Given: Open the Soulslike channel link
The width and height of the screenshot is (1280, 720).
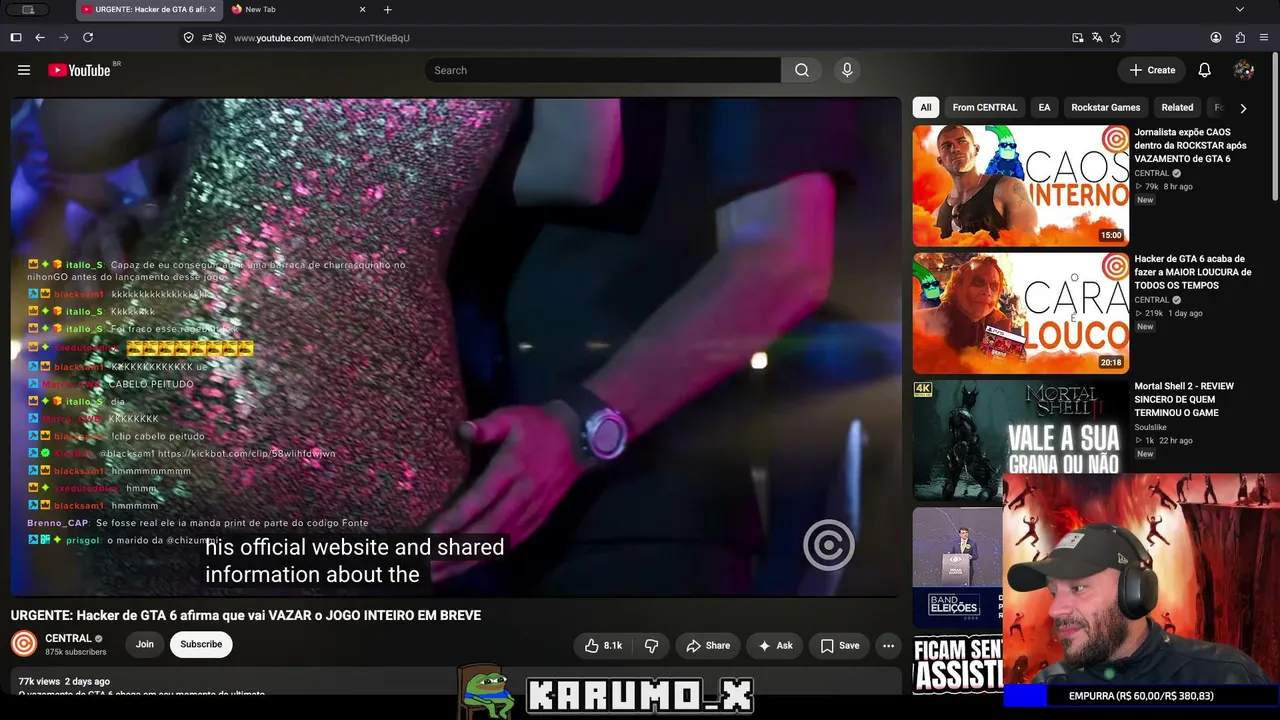Looking at the screenshot, I should pyautogui.click(x=1150, y=428).
